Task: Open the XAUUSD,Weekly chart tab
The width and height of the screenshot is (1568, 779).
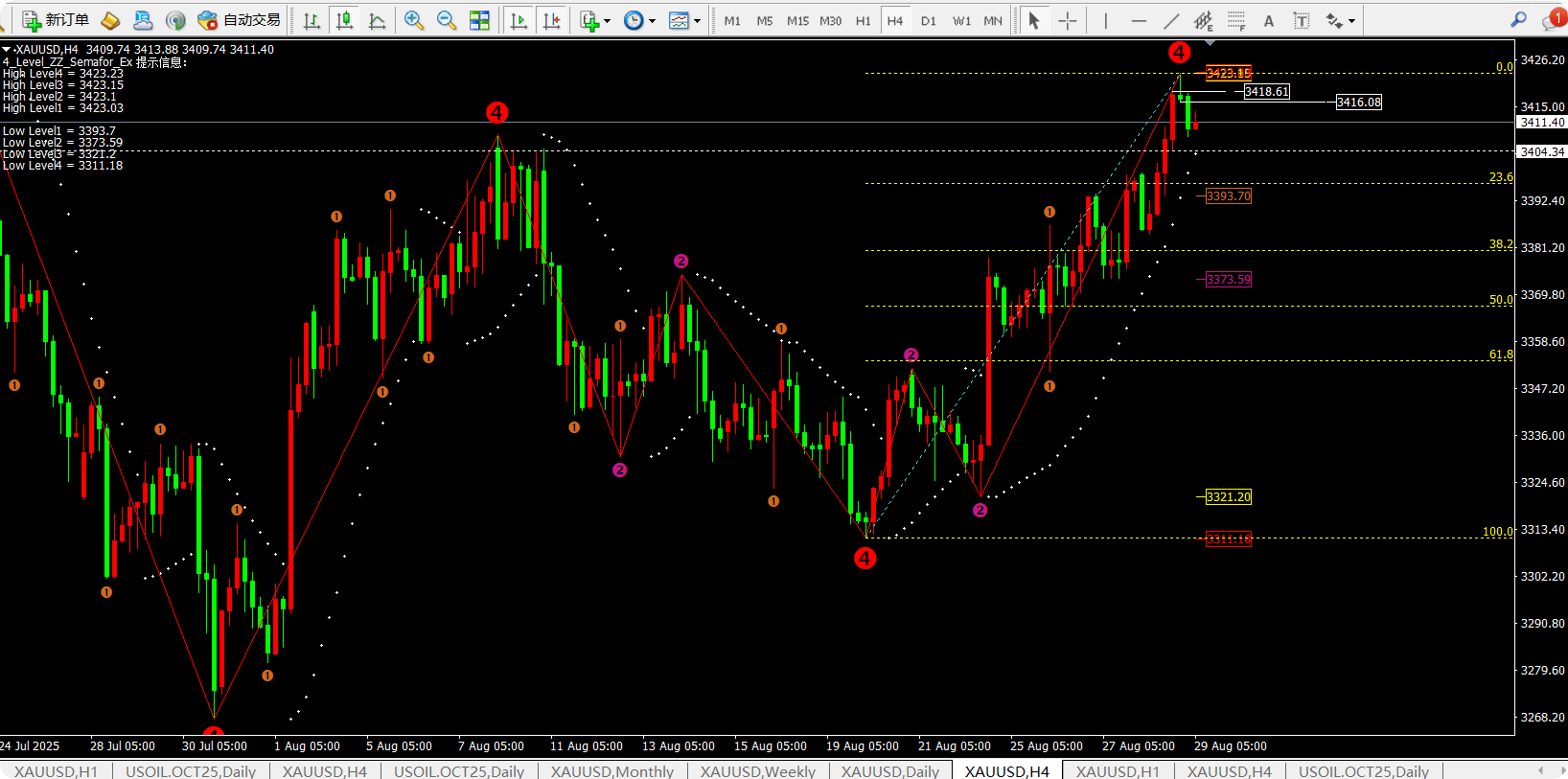Action: tap(757, 771)
